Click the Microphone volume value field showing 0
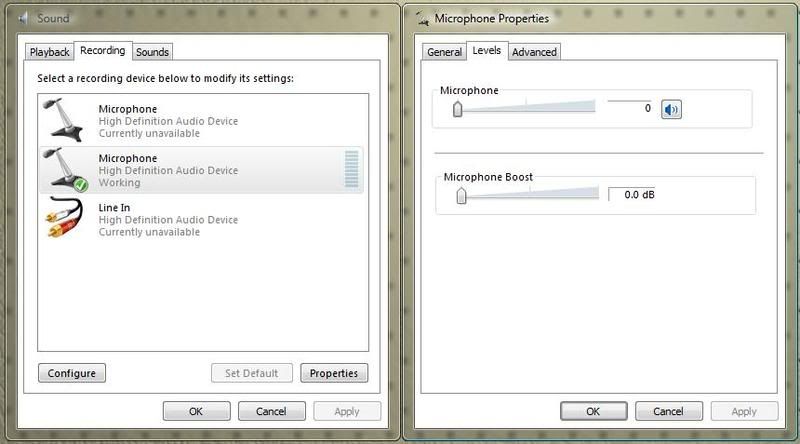Viewport: 800px width, 444px height. tap(630, 108)
